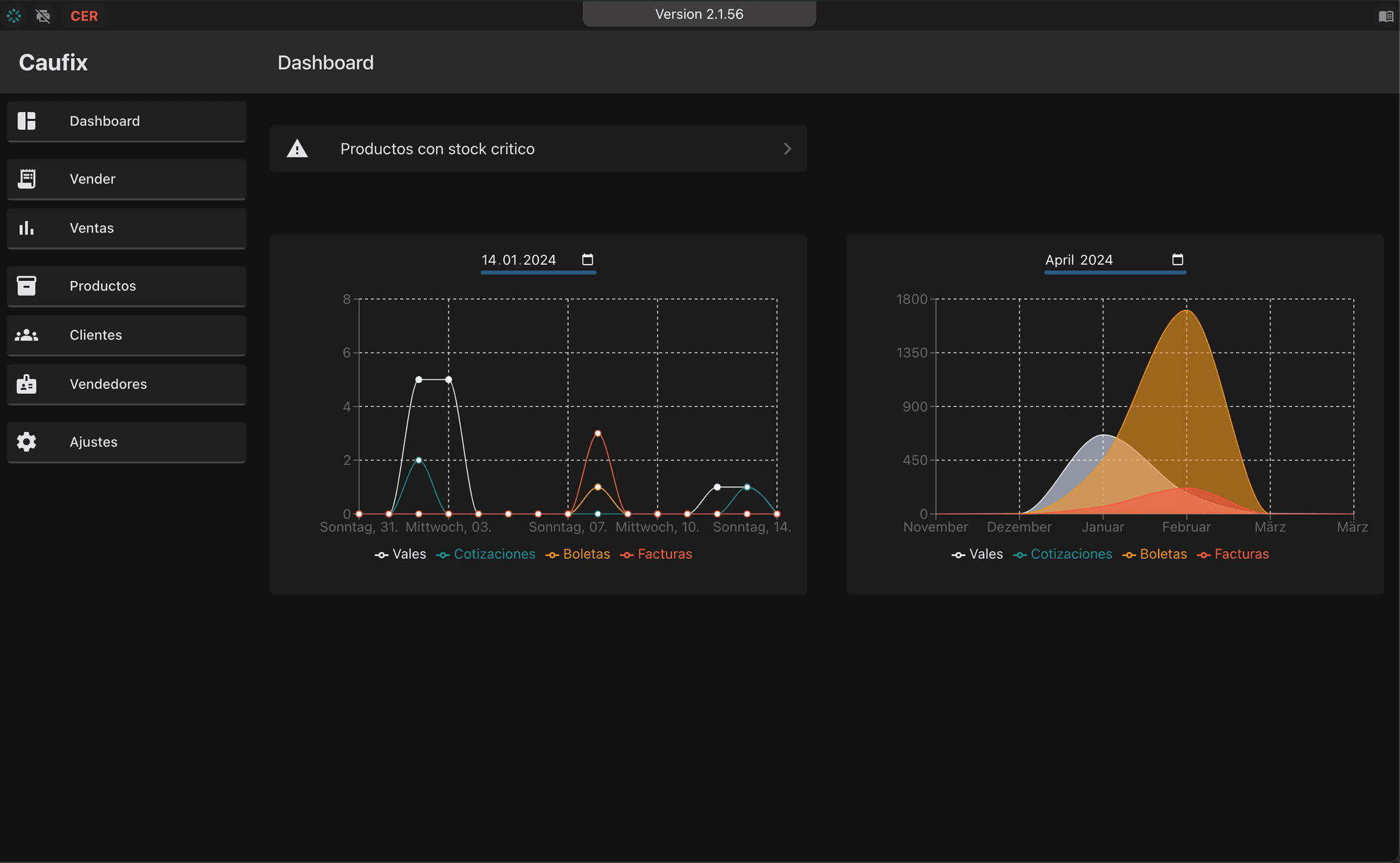
Task: Open Vendedores using its badge icon
Action: 27,384
